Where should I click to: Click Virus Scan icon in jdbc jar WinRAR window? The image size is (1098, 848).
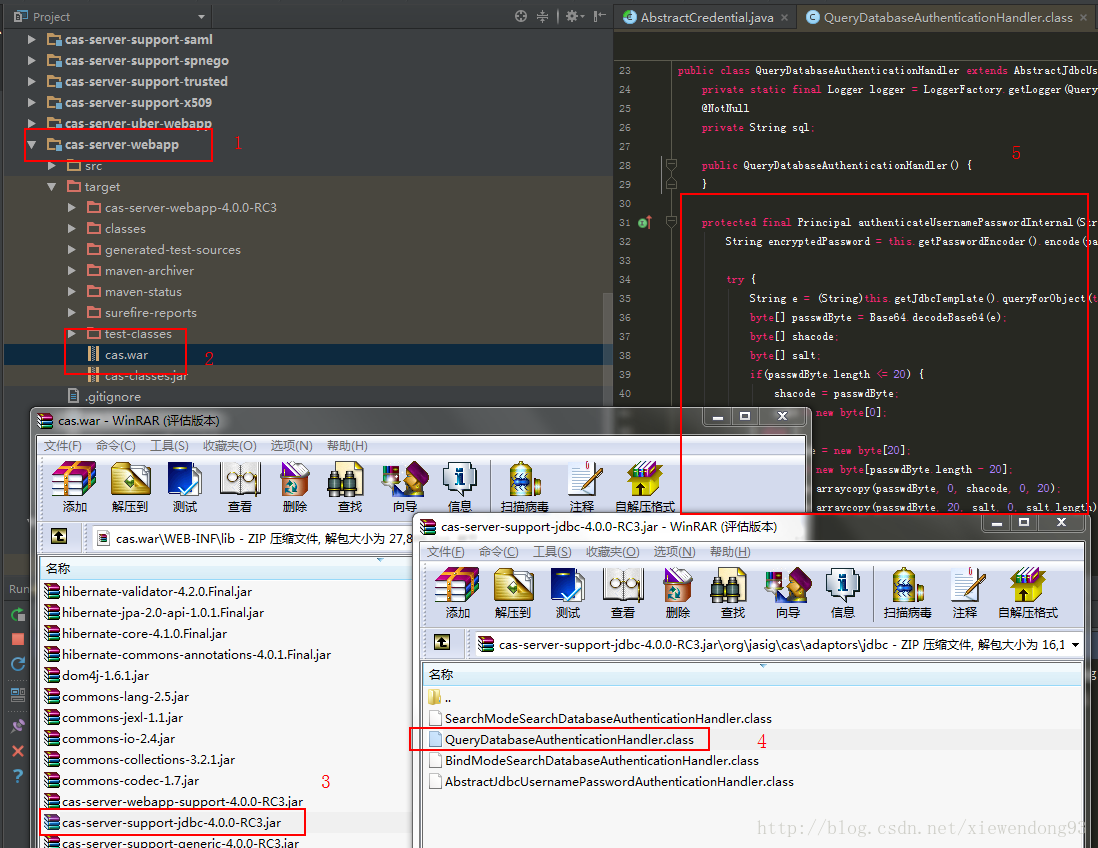click(x=908, y=585)
